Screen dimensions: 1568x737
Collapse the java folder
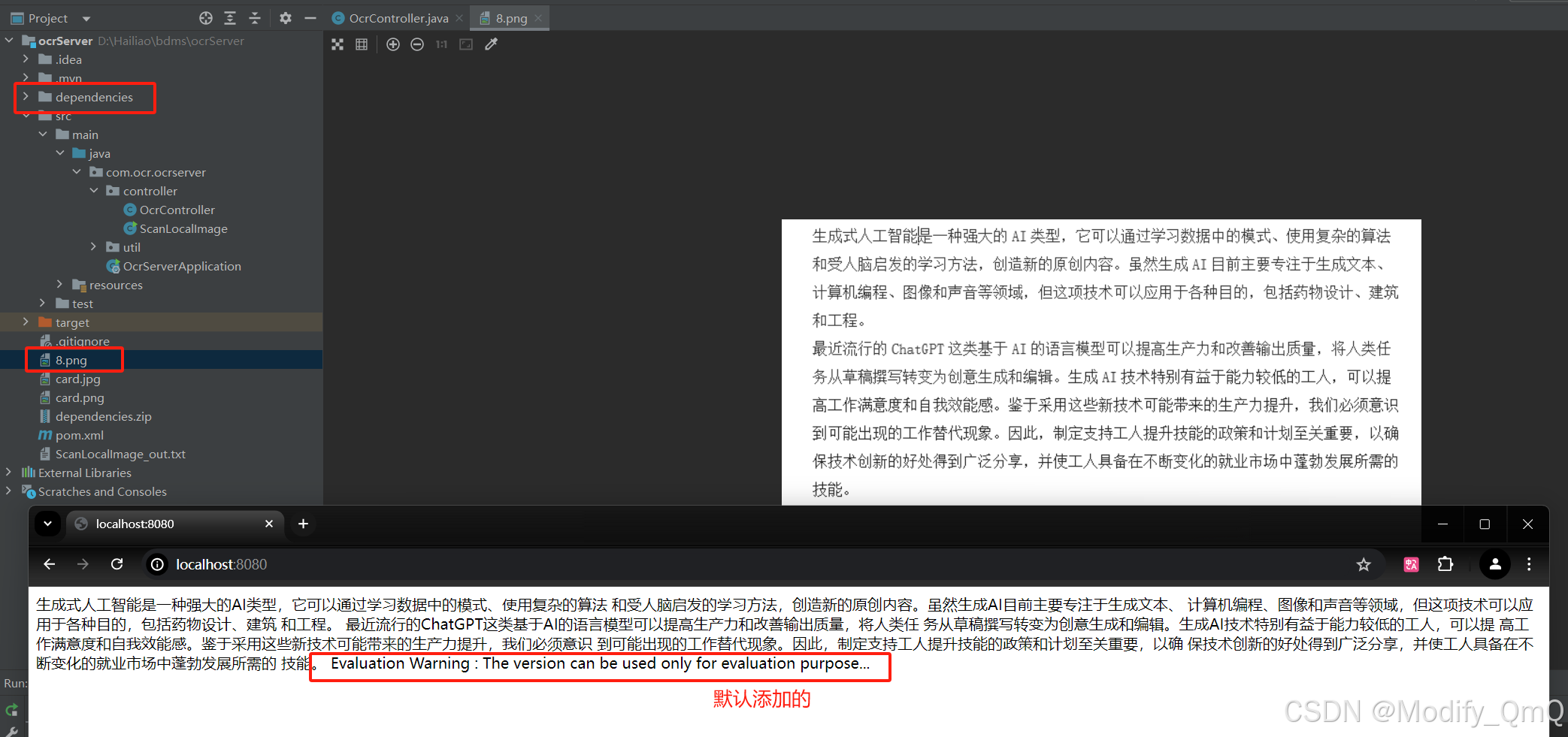pos(60,153)
